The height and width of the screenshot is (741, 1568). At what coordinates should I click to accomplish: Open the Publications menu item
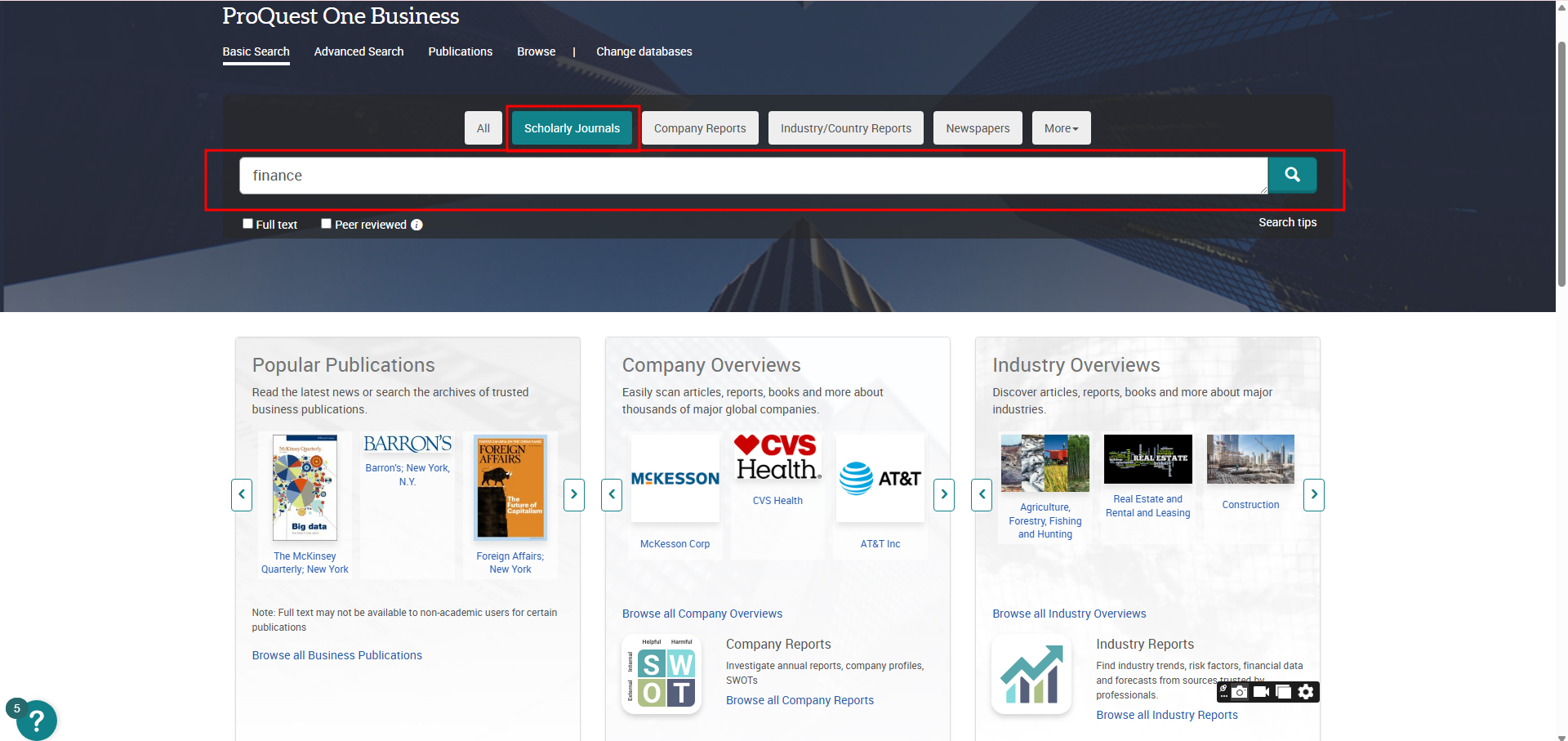click(460, 51)
